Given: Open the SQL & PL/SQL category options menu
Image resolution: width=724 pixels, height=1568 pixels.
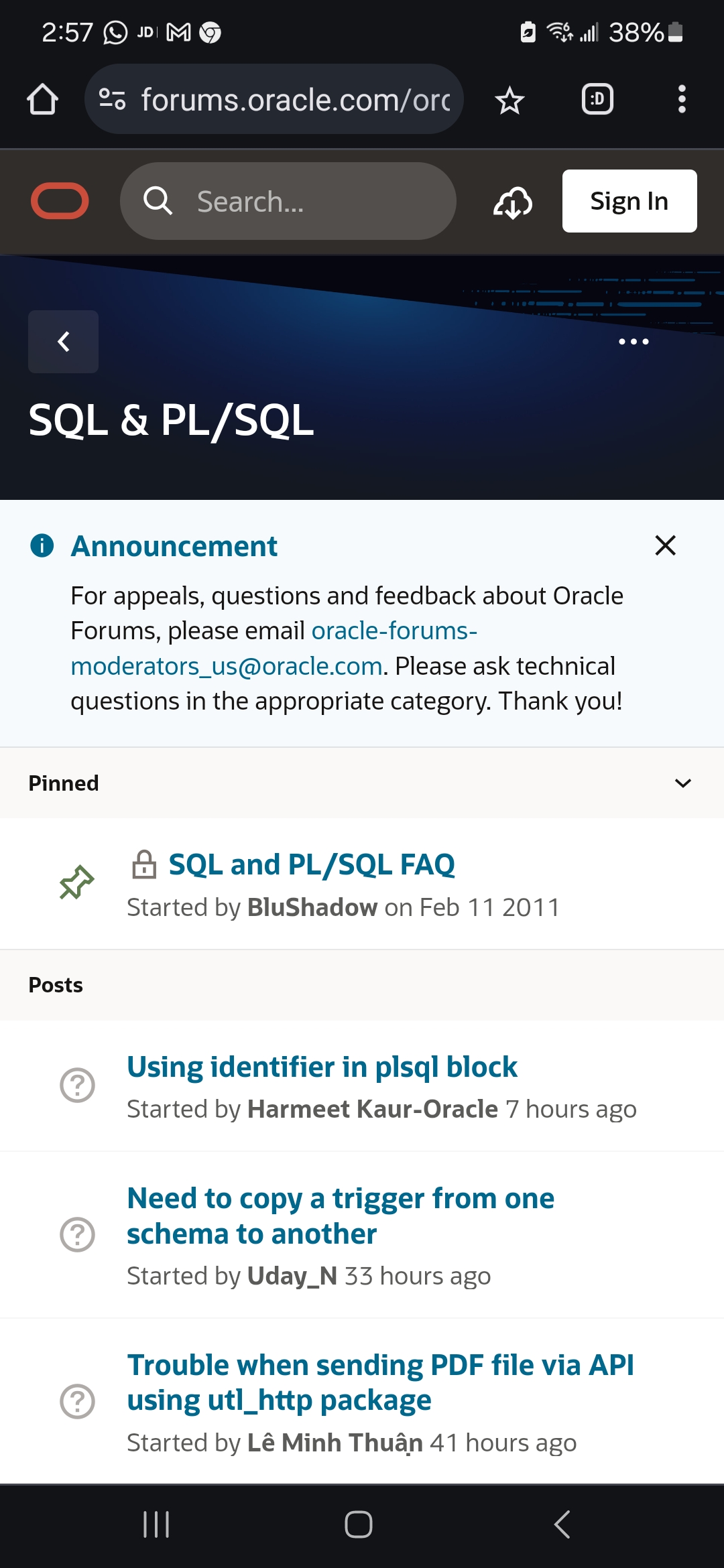Looking at the screenshot, I should [x=633, y=342].
